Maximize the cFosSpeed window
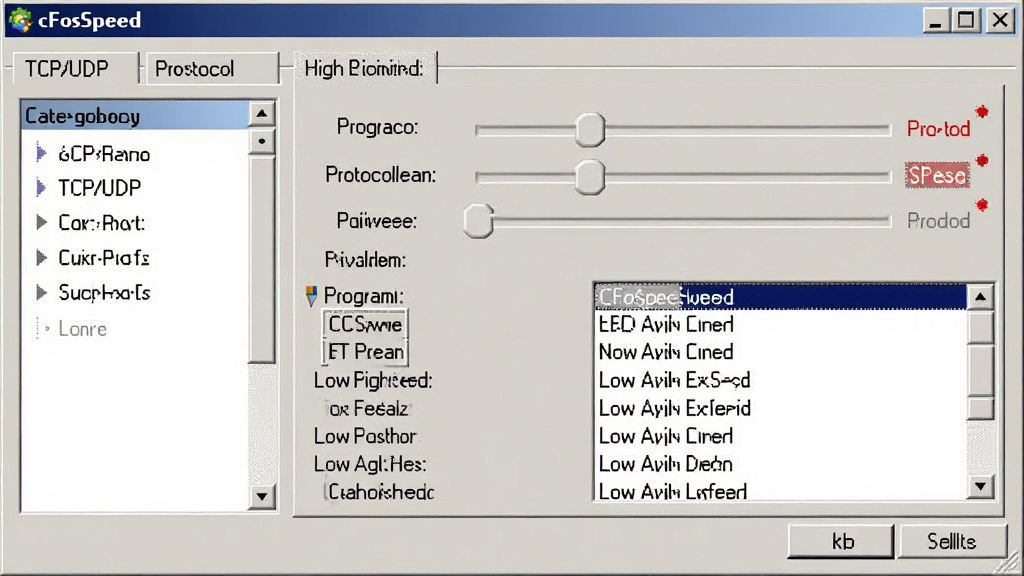Viewport: 1024px width, 576px height. pos(967,21)
